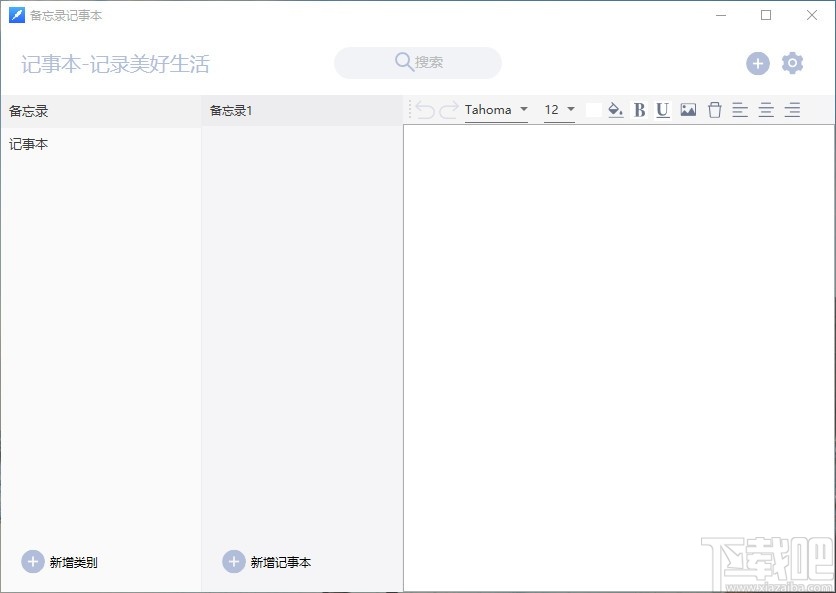
Task: Click the trash can delete icon
Action: point(714,110)
